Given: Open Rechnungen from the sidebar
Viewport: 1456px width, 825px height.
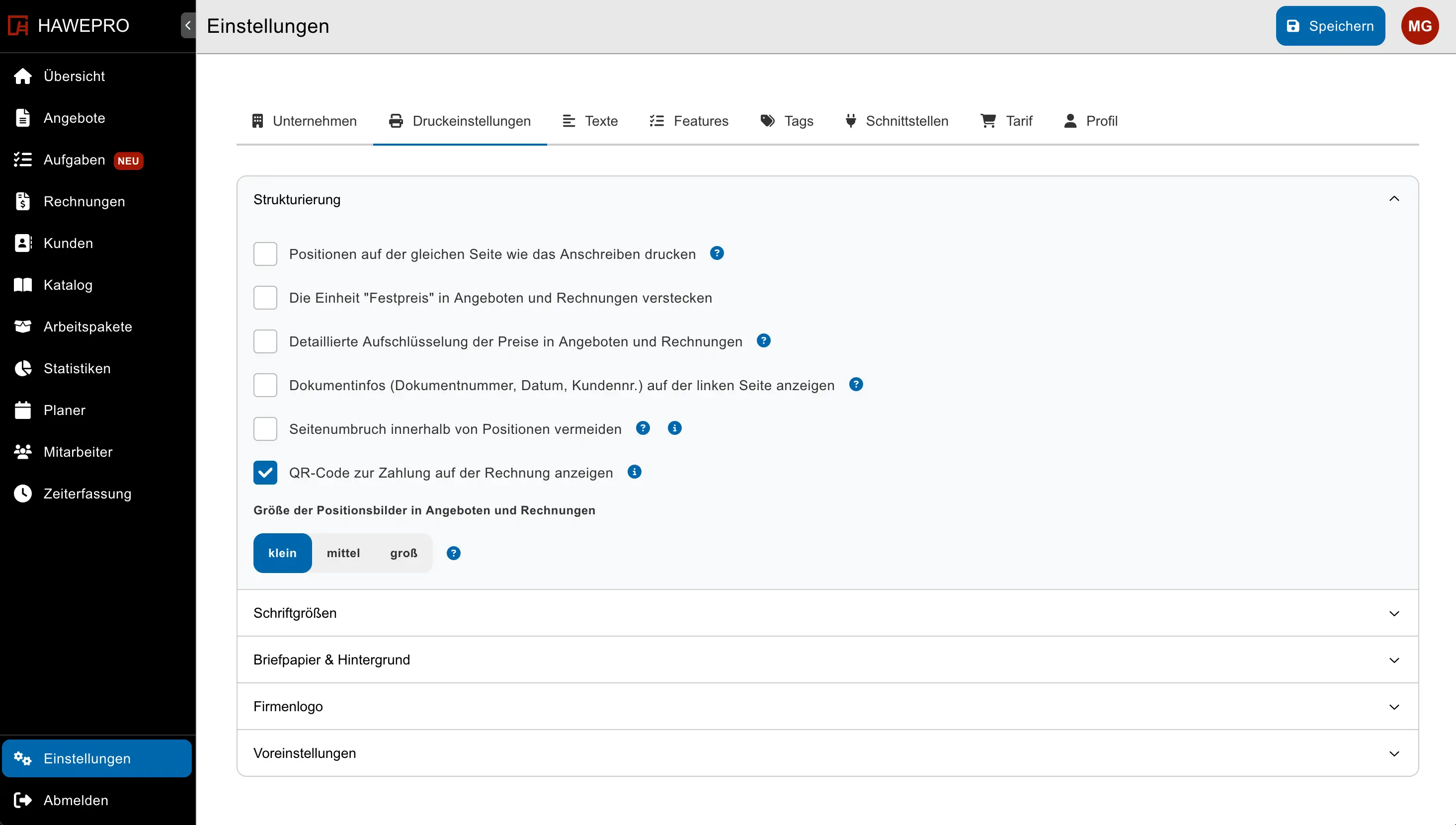Looking at the screenshot, I should click(97, 201).
